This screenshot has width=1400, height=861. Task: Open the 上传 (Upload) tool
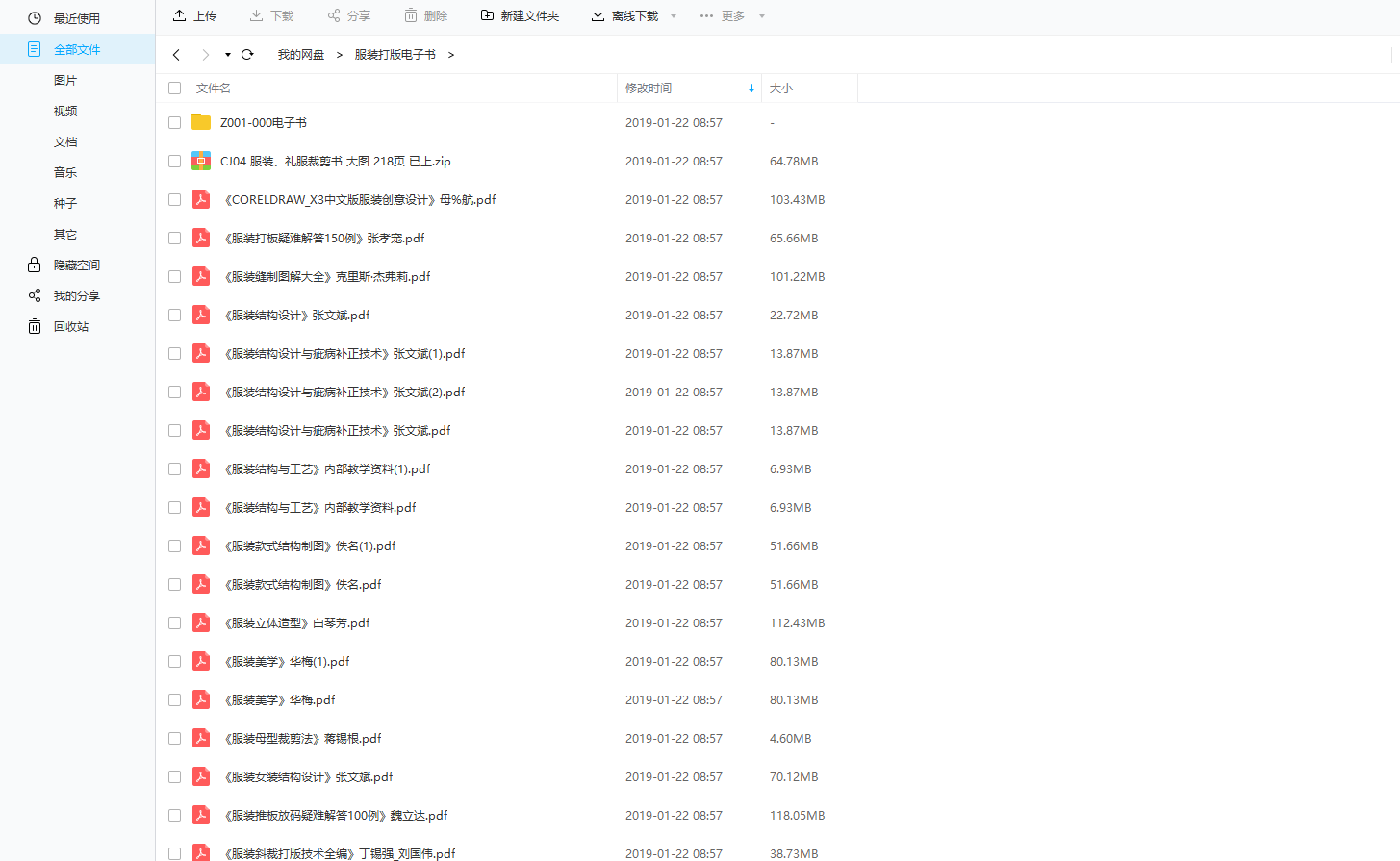click(x=195, y=15)
